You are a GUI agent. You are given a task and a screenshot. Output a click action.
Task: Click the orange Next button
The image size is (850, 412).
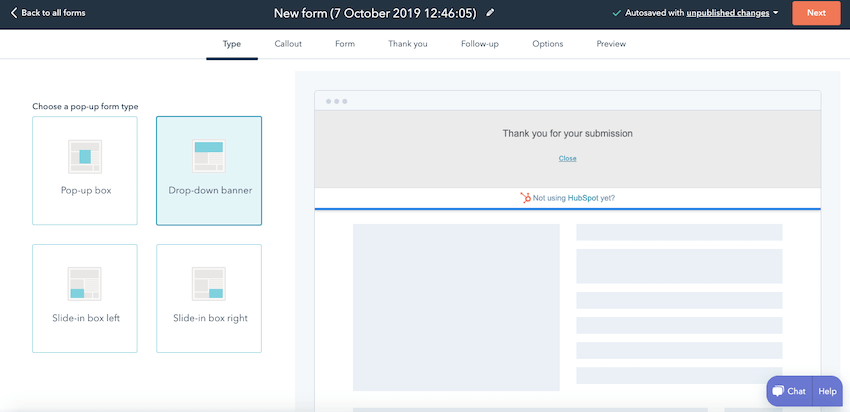point(816,13)
